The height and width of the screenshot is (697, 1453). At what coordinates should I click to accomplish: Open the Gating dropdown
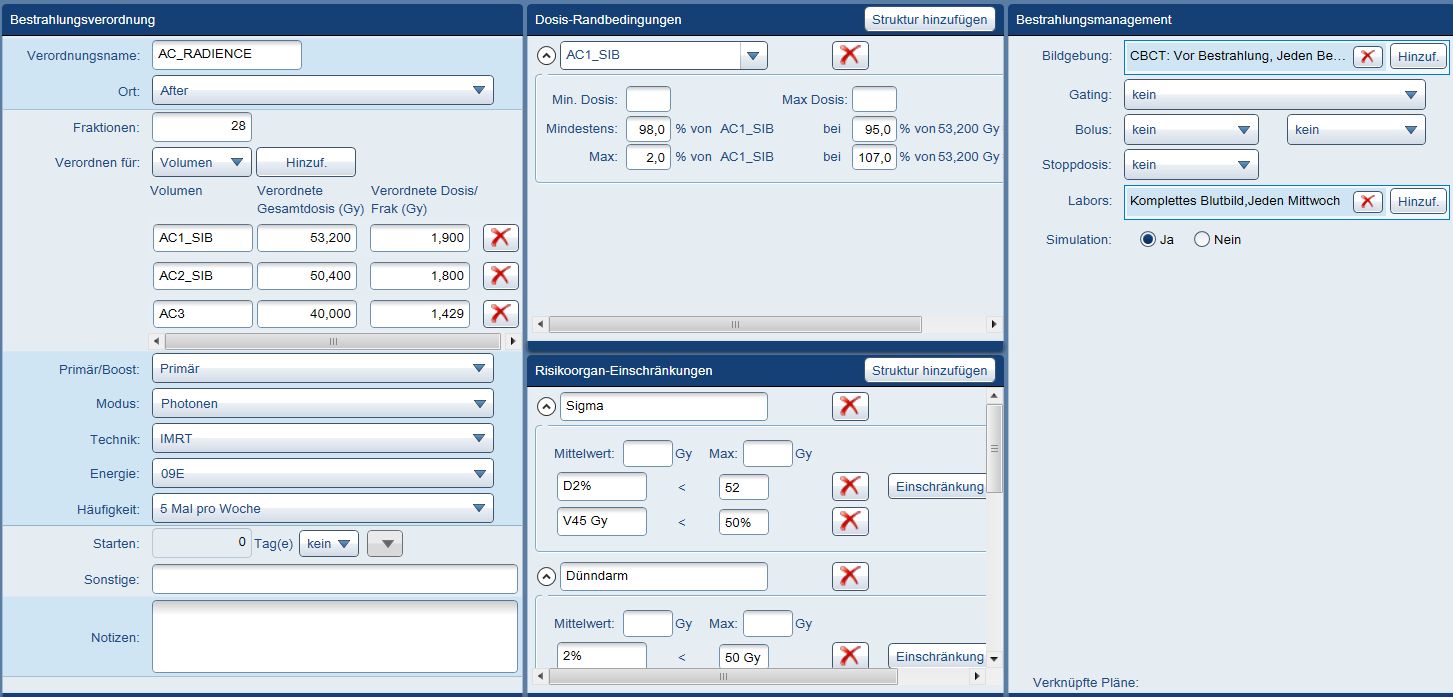[x=1274, y=95]
